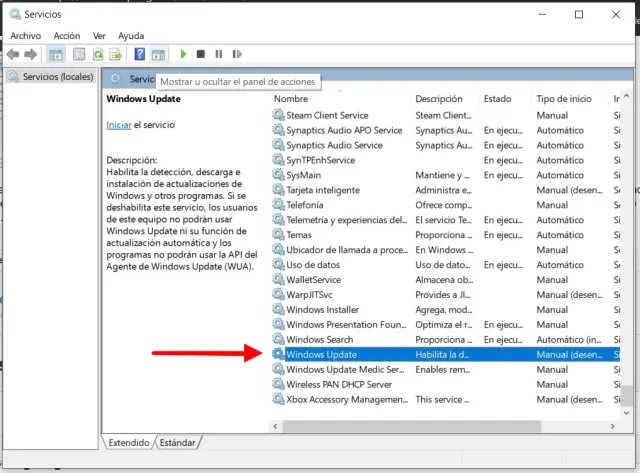Click gear icon of WalletService row
Image resolution: width=640 pixels, height=473 pixels.
tap(278, 280)
